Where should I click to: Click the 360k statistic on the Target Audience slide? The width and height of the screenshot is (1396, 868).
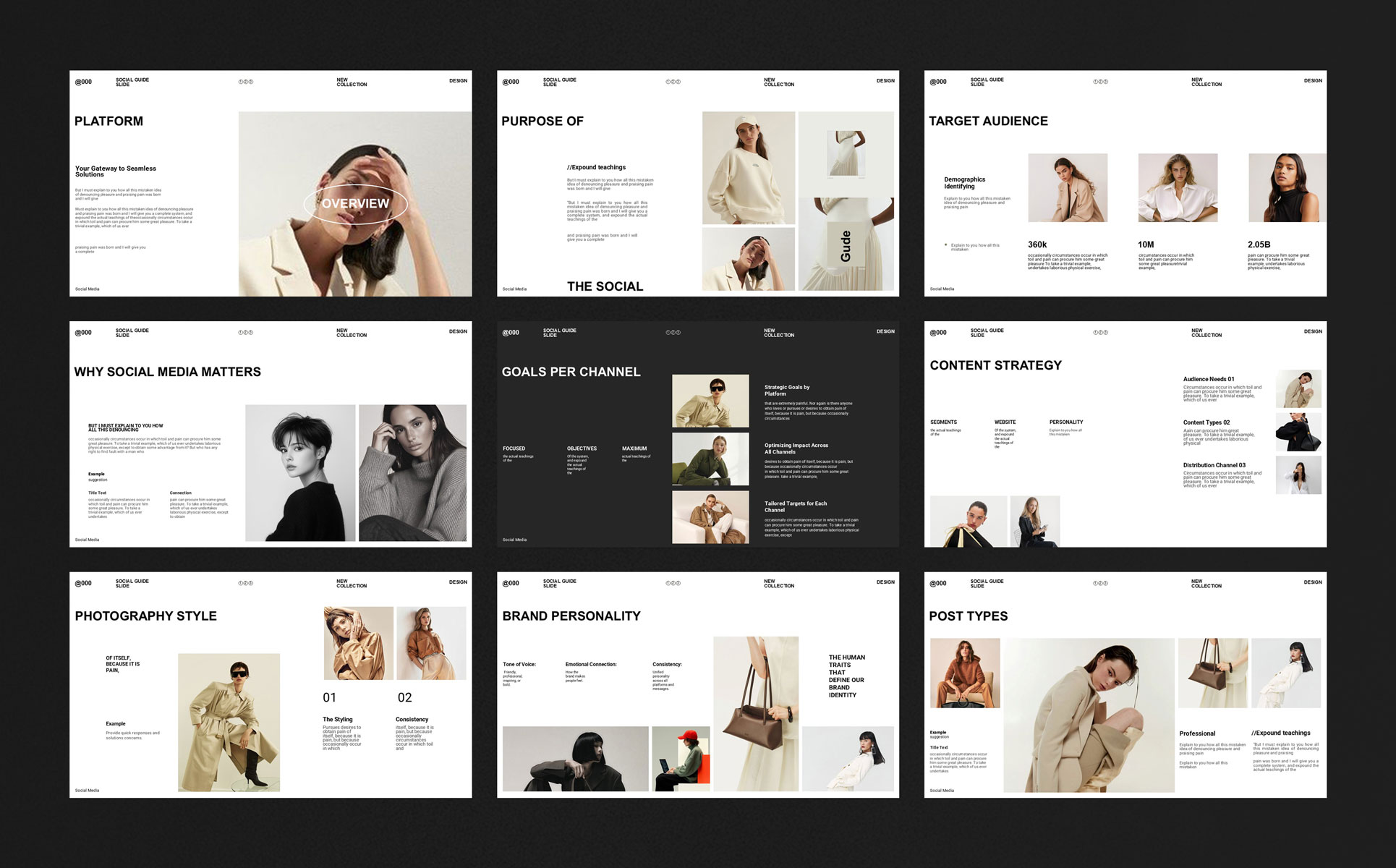[1037, 244]
